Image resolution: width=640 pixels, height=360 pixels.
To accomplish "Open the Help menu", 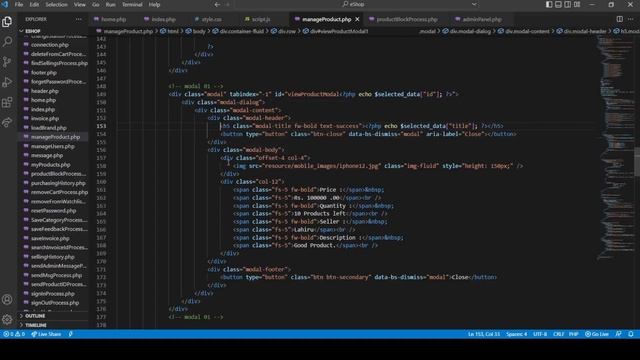I will (154, 4).
